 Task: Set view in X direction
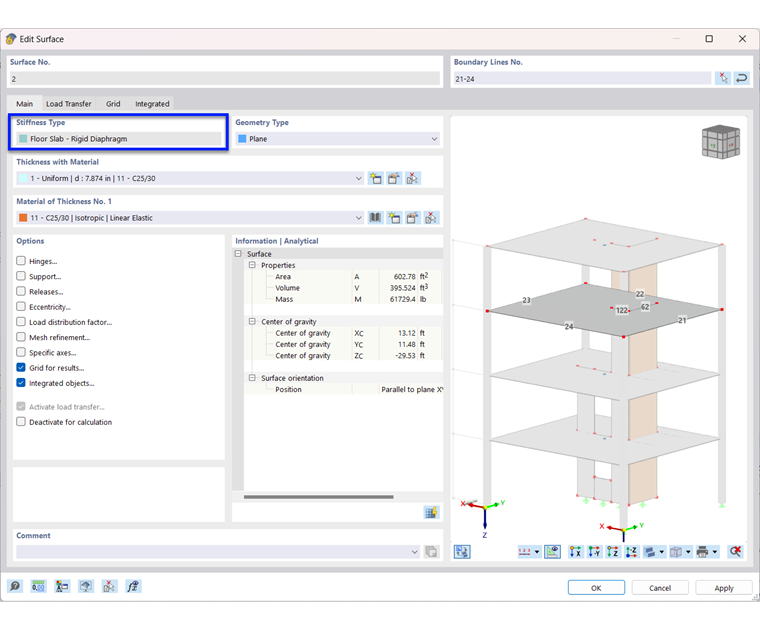pos(575,552)
